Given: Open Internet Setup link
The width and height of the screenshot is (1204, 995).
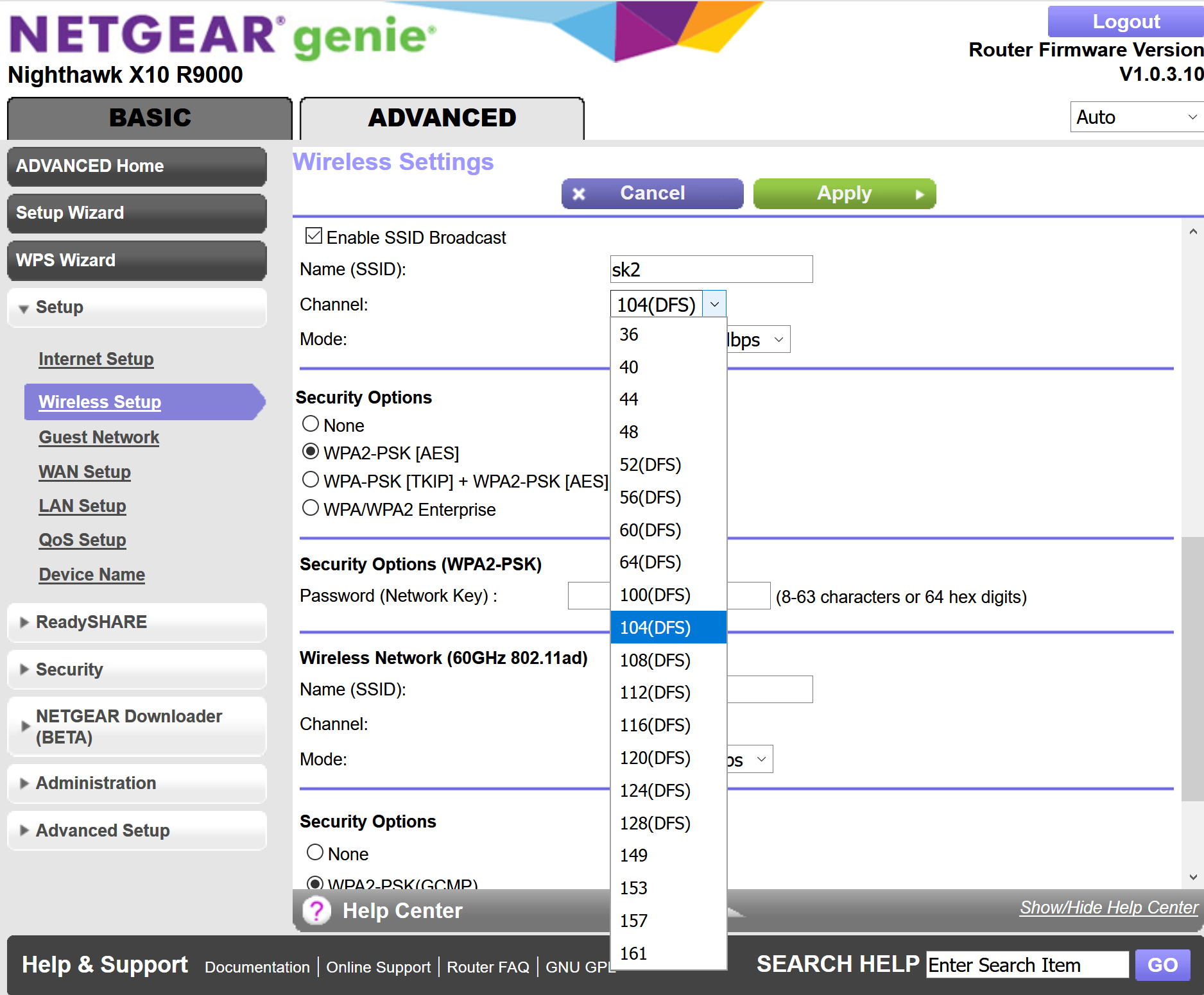Looking at the screenshot, I should [96, 359].
